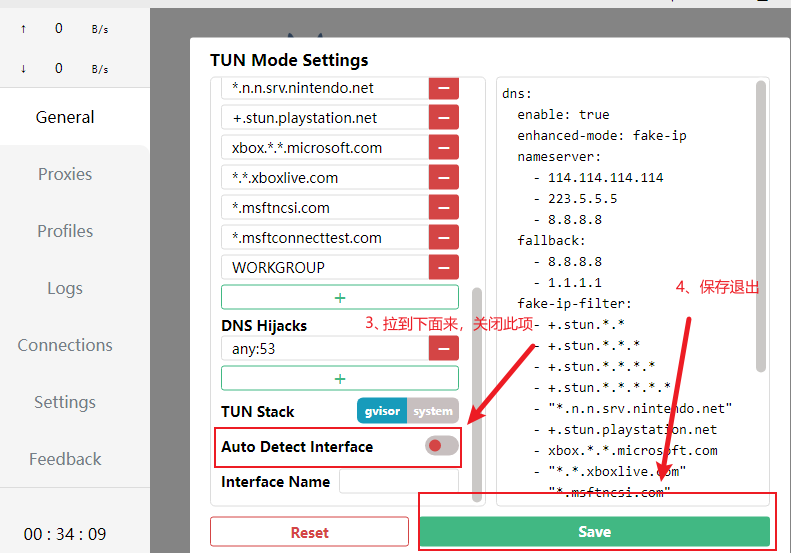Click the settings list vertical scrollbar

[x=477, y=395]
